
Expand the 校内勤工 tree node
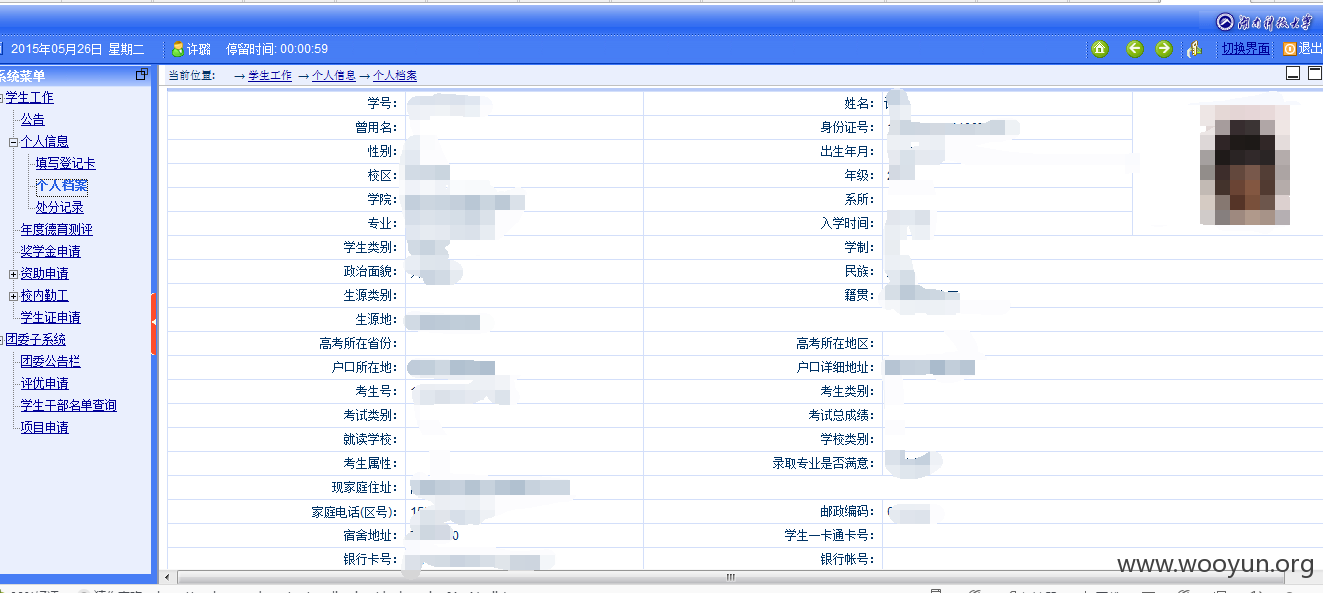pos(14,296)
